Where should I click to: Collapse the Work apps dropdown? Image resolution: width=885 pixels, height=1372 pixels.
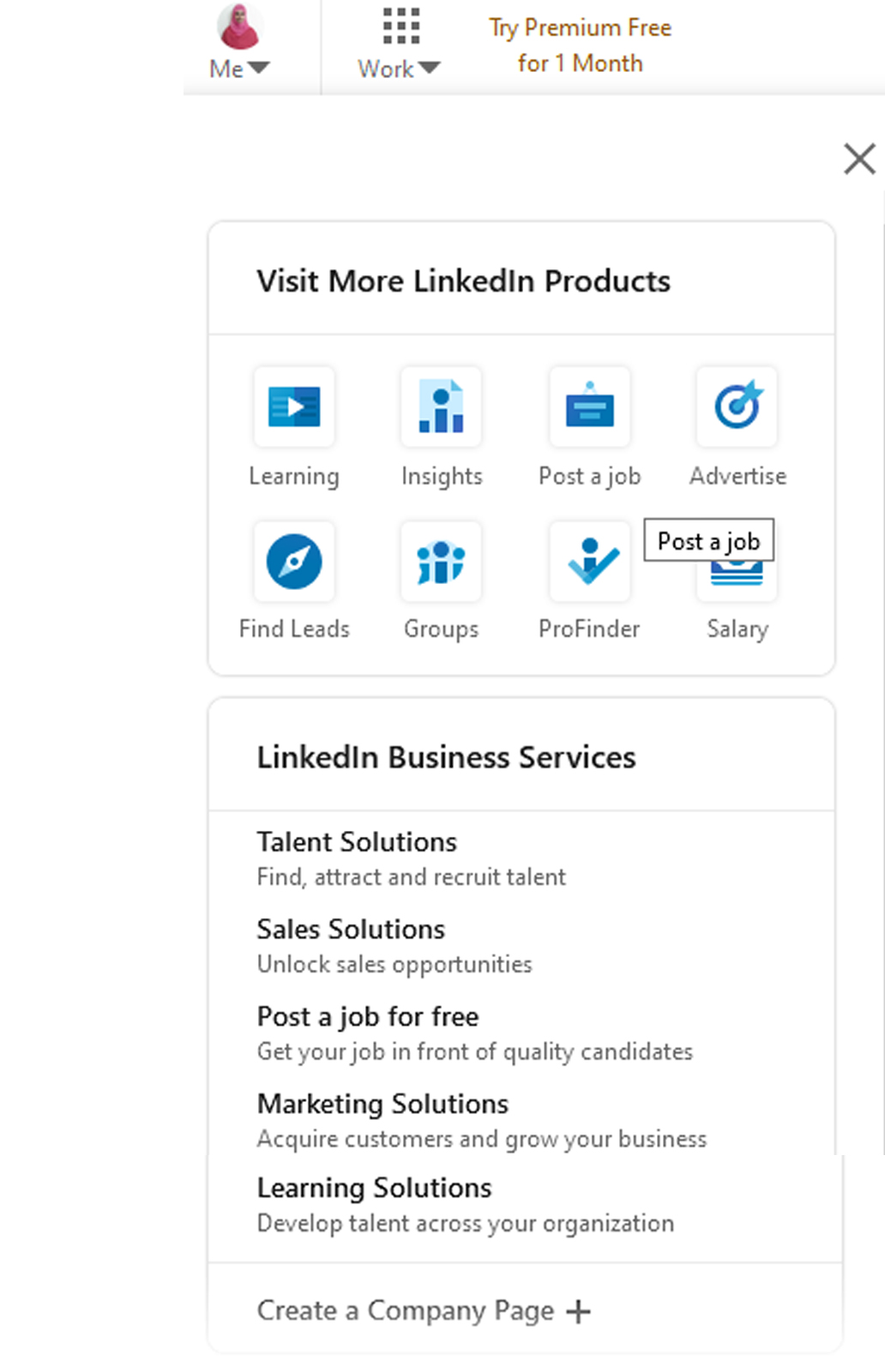pyautogui.click(x=399, y=69)
